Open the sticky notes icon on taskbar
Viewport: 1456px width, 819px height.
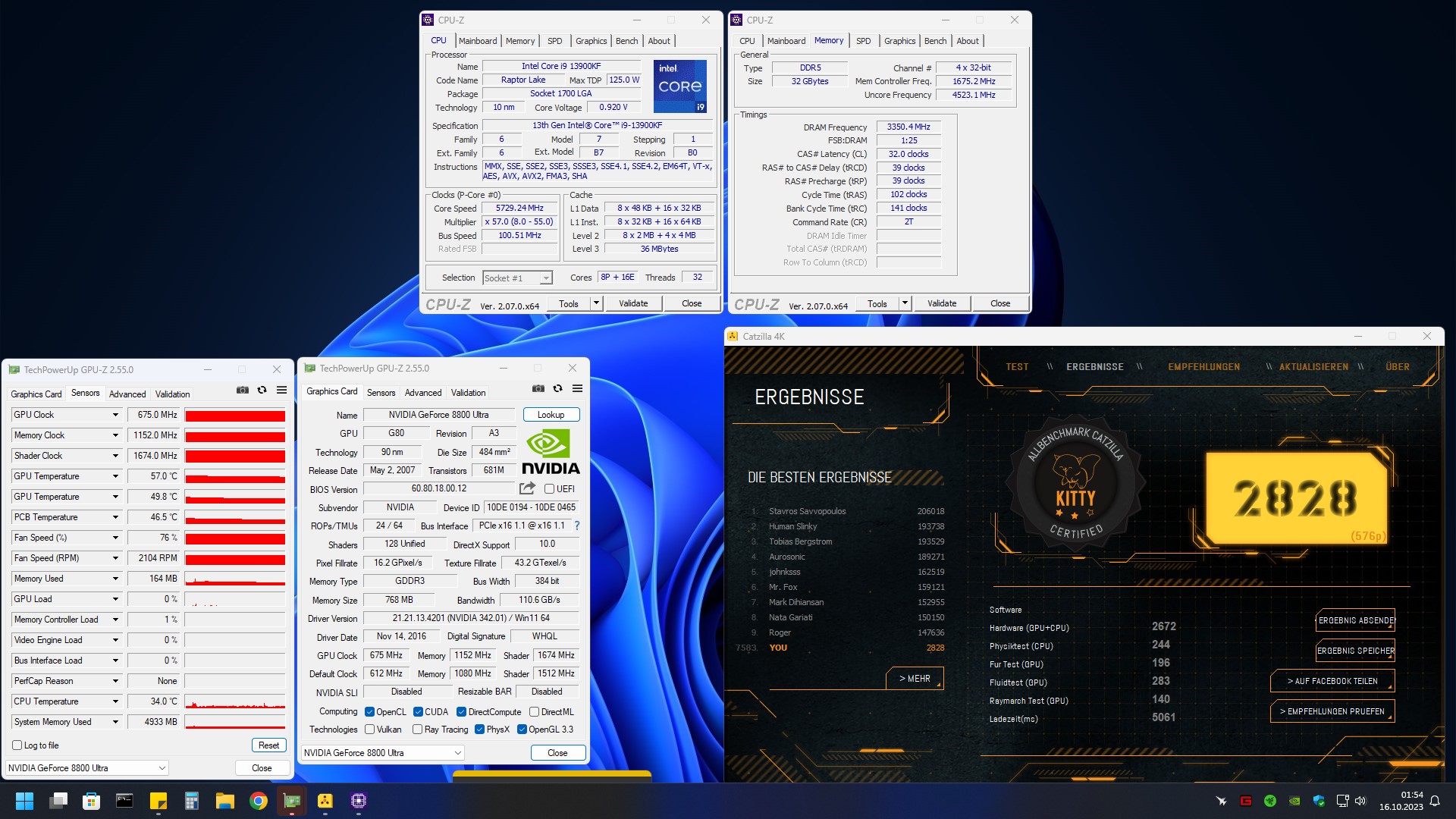pyautogui.click(x=158, y=801)
